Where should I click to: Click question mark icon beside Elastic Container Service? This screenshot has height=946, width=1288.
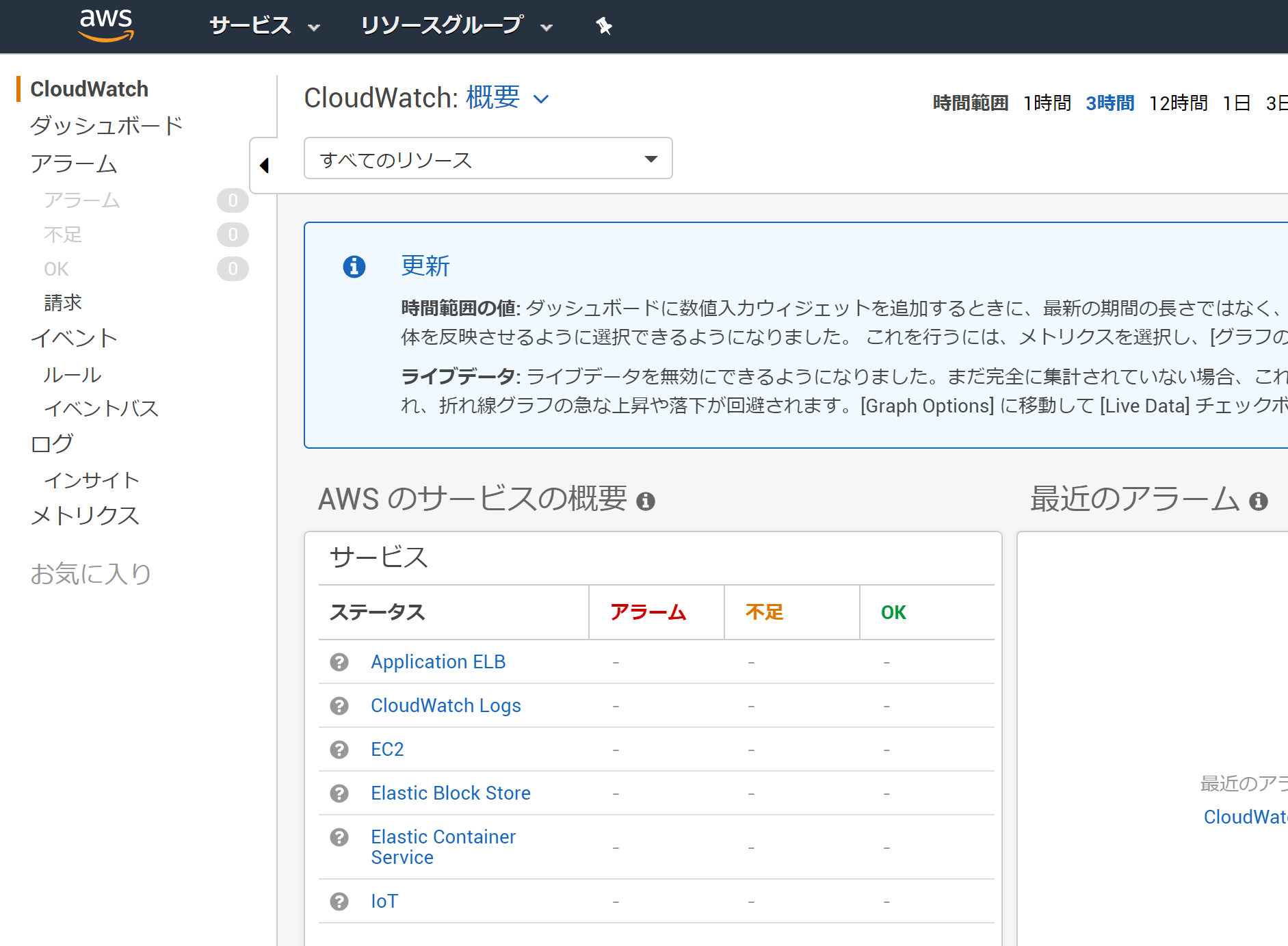point(339,837)
